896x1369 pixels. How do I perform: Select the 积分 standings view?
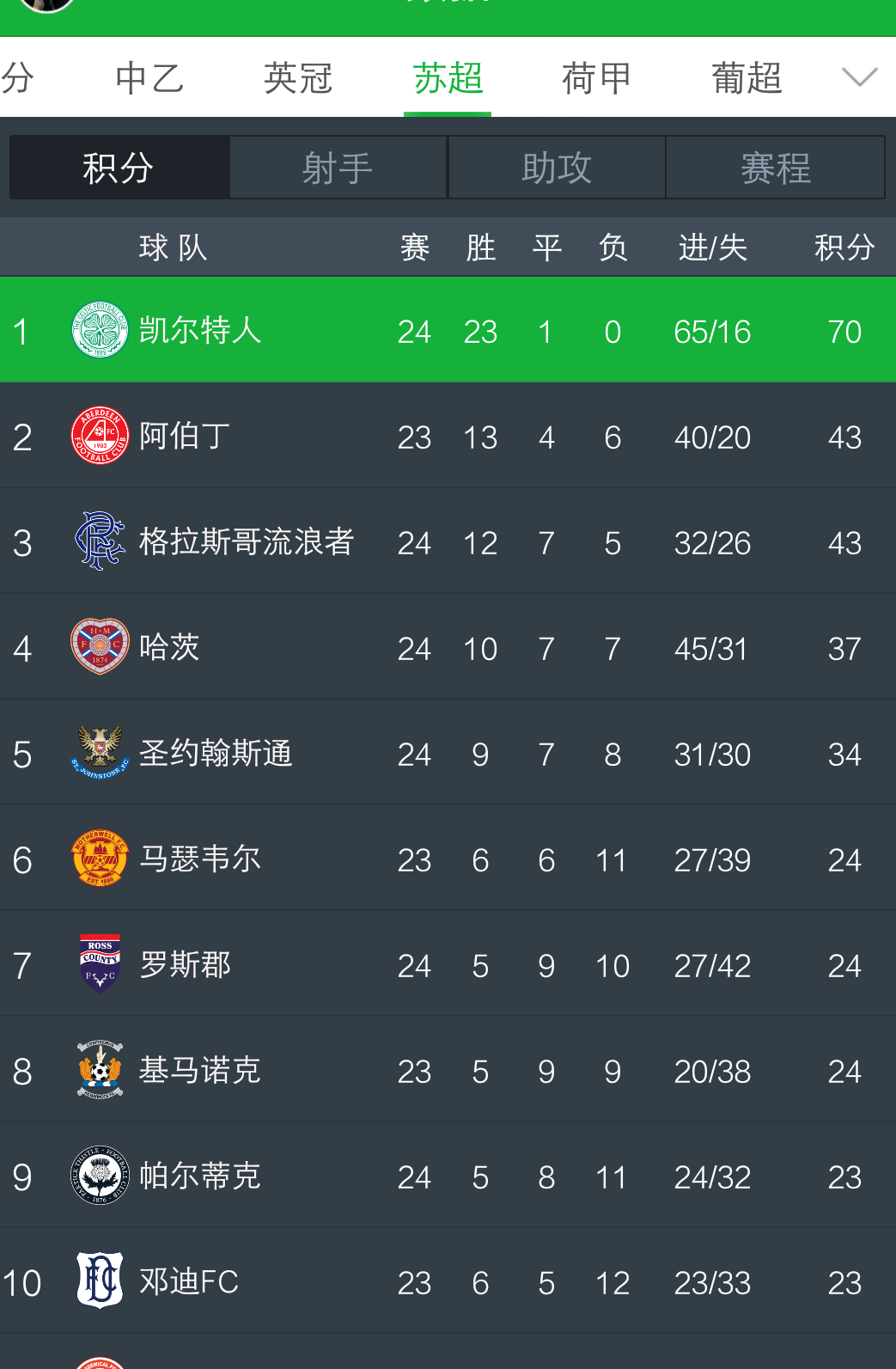(119, 168)
